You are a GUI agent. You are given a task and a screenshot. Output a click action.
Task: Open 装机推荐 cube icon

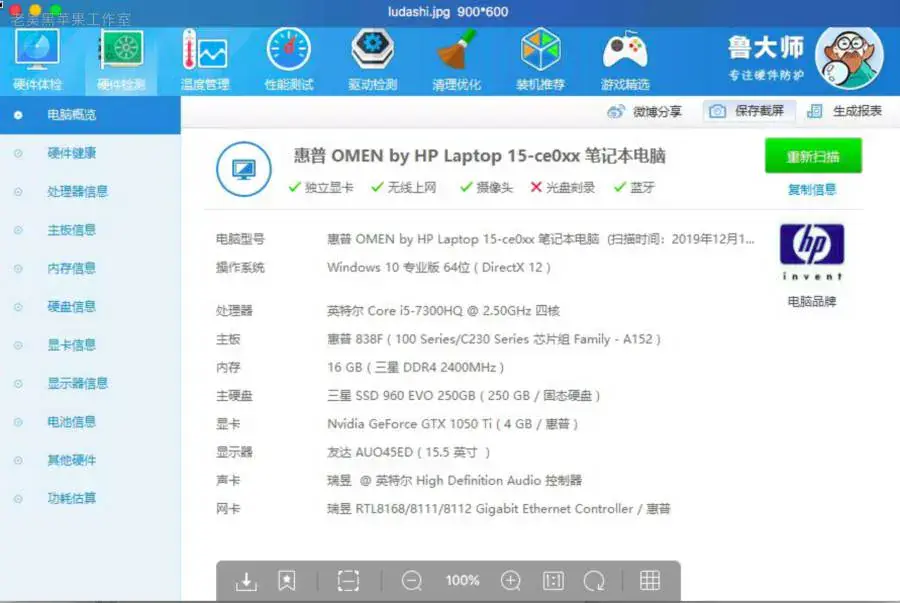tap(540, 60)
